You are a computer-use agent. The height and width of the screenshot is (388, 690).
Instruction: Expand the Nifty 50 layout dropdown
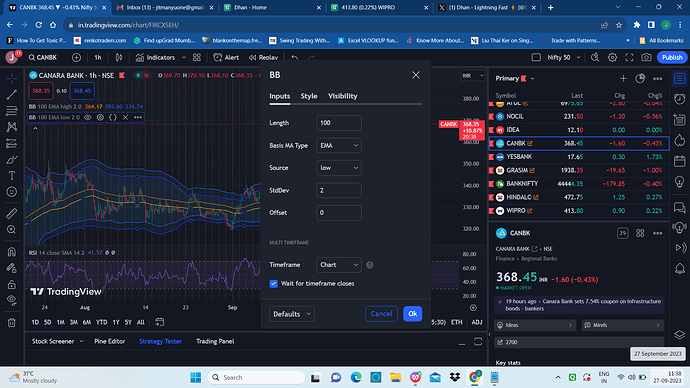pos(578,57)
